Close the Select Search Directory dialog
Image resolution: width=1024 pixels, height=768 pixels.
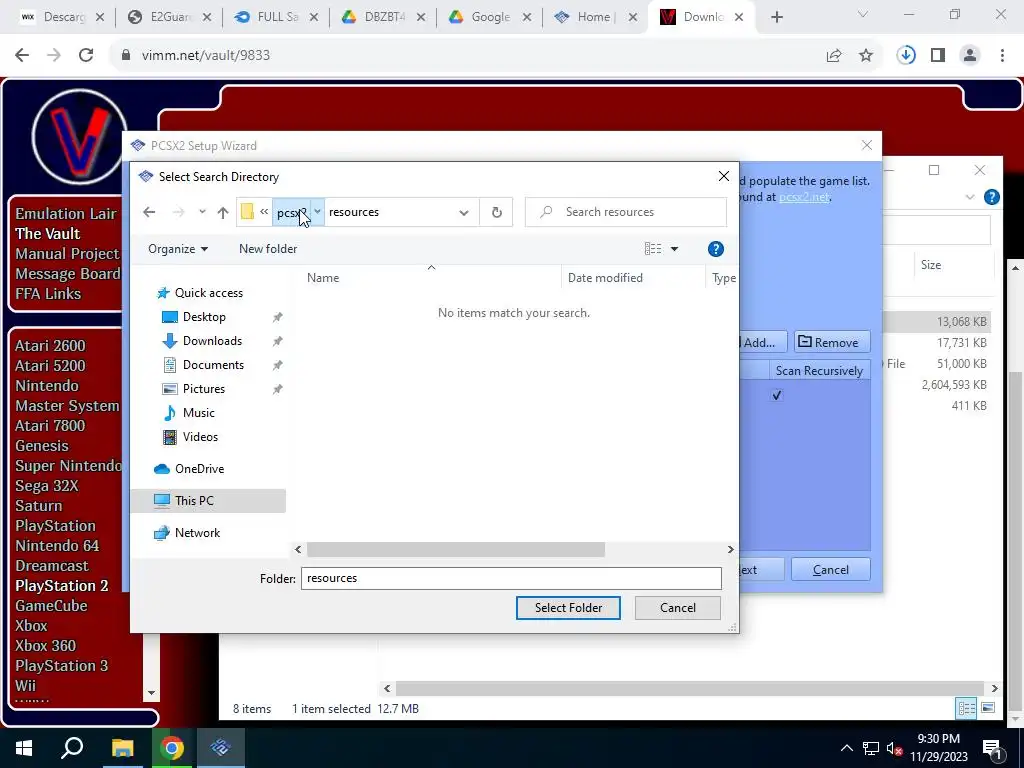[x=724, y=176]
